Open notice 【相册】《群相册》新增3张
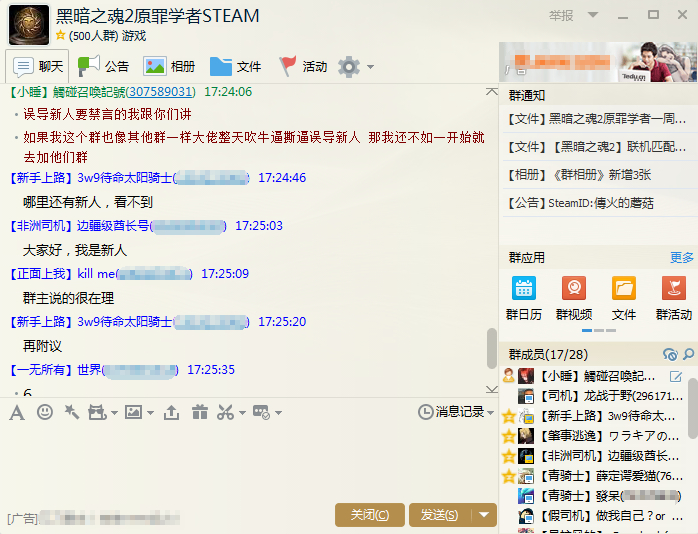 point(579,175)
